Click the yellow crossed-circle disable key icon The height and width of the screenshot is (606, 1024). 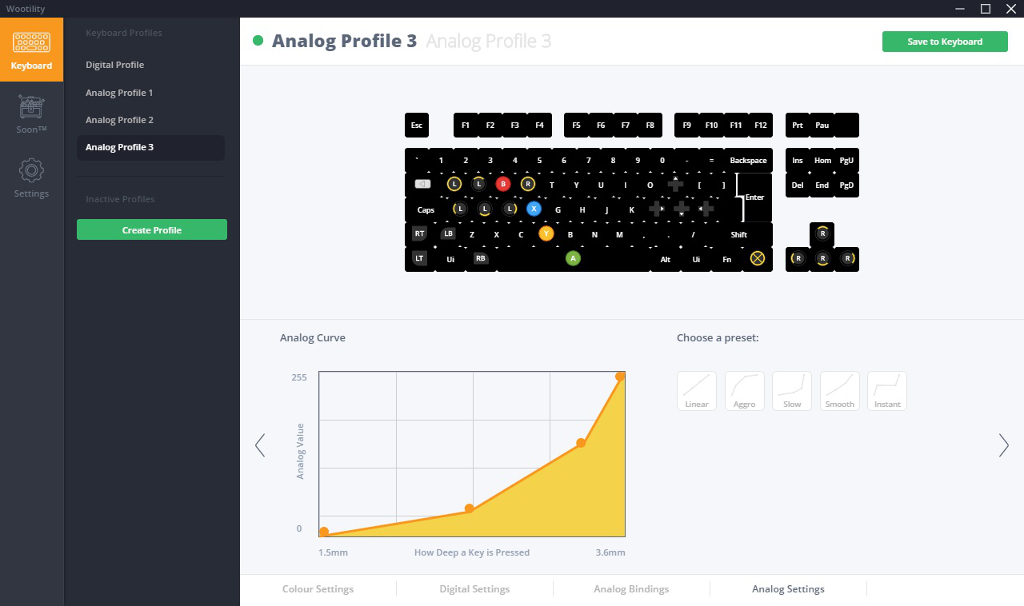click(757, 258)
